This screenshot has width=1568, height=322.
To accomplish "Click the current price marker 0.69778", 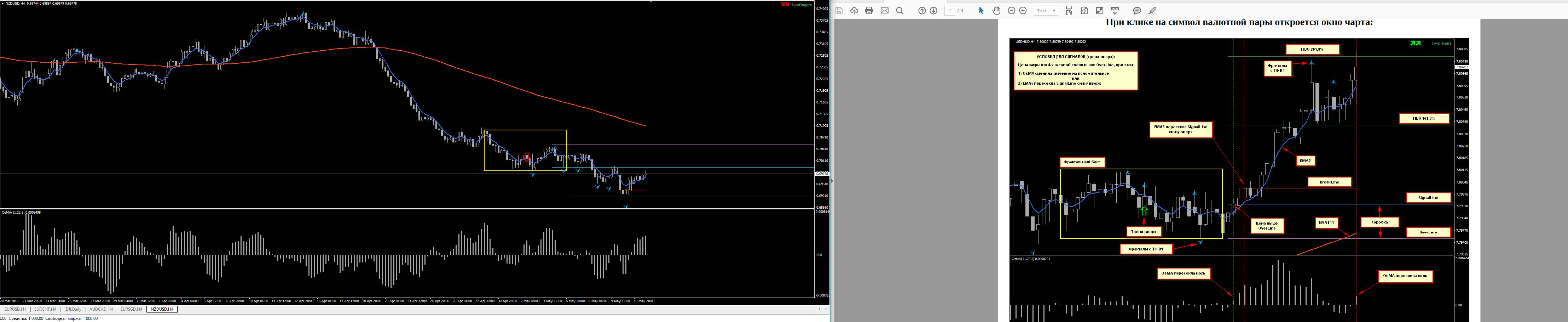I will (x=822, y=174).
